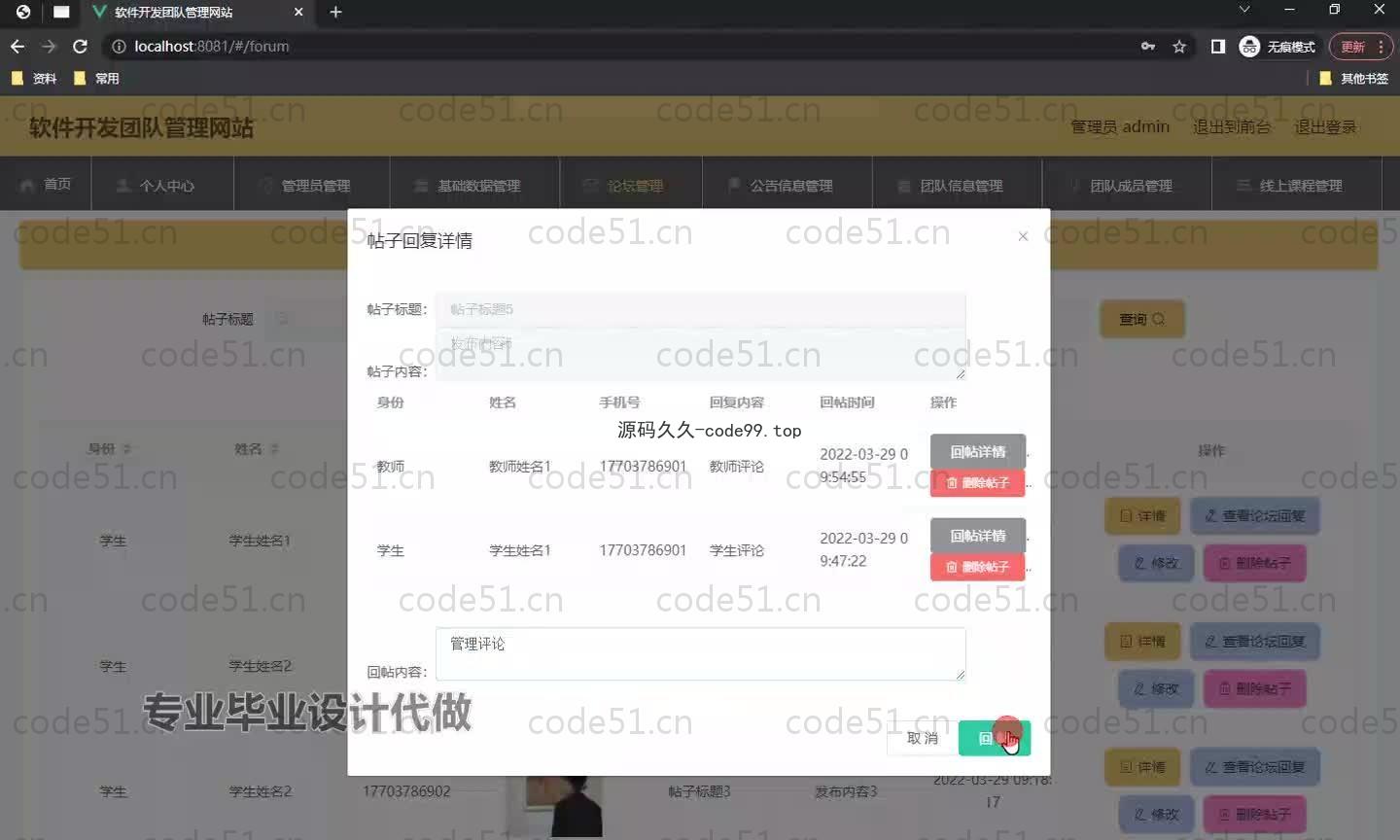Click the 查询 search button
This screenshot has width=1400, height=840.
[x=1142, y=319]
